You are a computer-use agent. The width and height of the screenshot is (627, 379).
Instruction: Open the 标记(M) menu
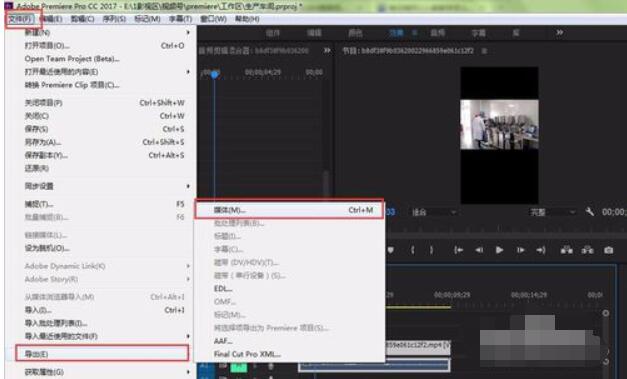(x=147, y=19)
